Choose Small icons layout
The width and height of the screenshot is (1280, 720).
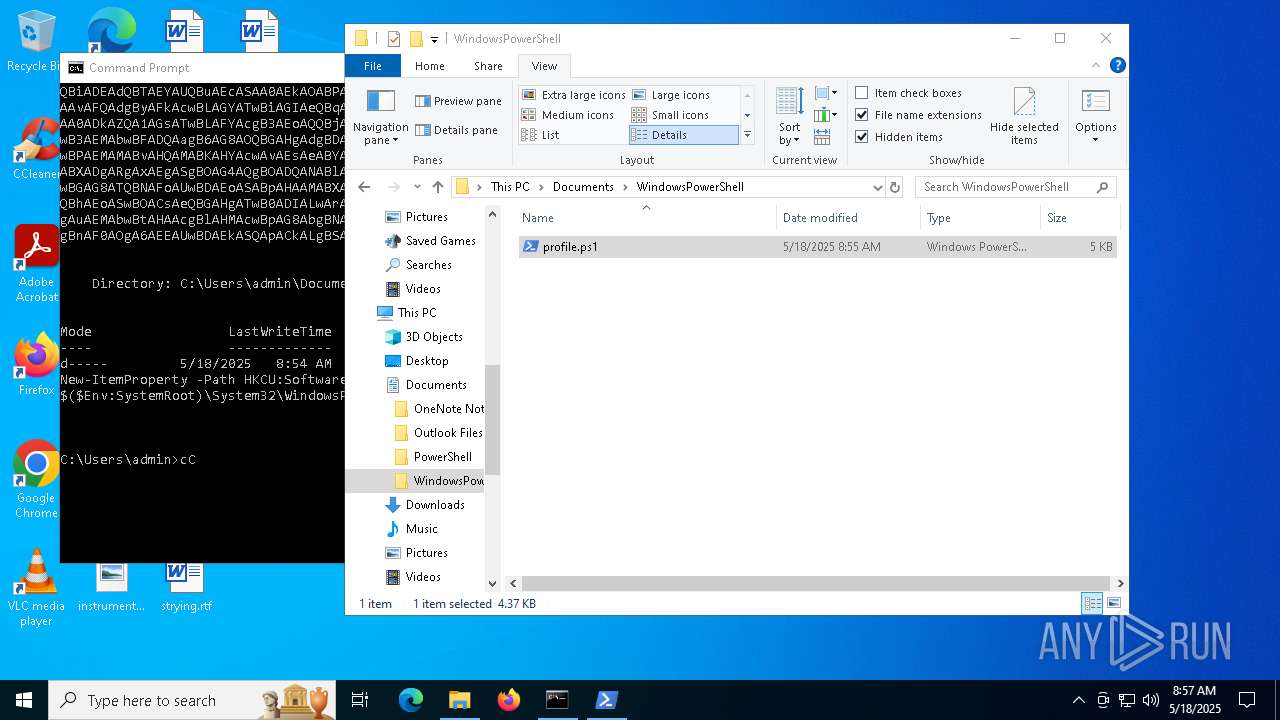[670, 115]
